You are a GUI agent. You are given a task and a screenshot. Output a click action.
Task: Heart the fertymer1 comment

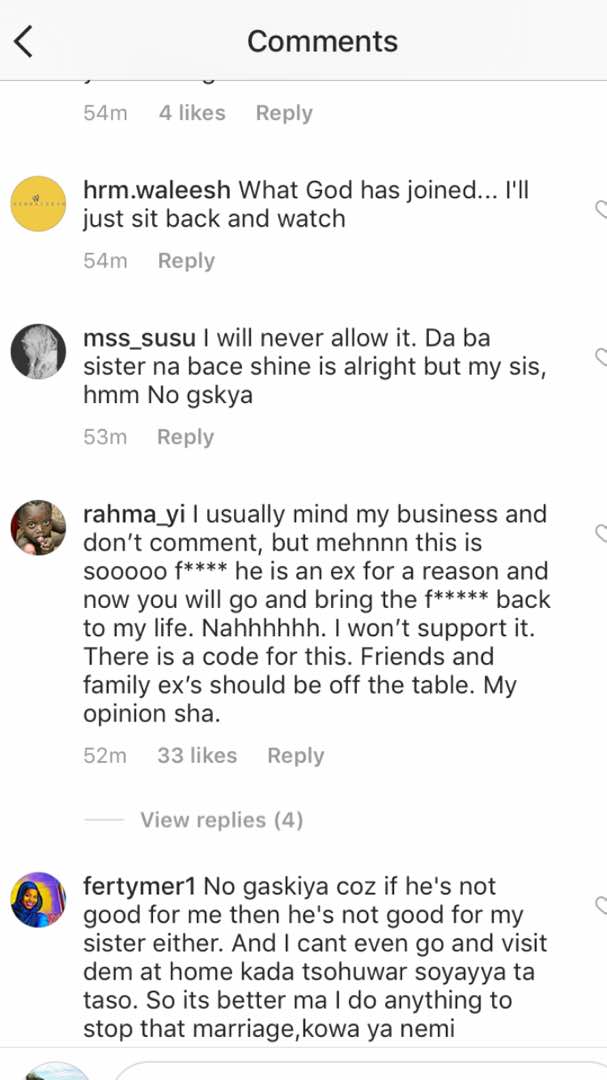601,905
